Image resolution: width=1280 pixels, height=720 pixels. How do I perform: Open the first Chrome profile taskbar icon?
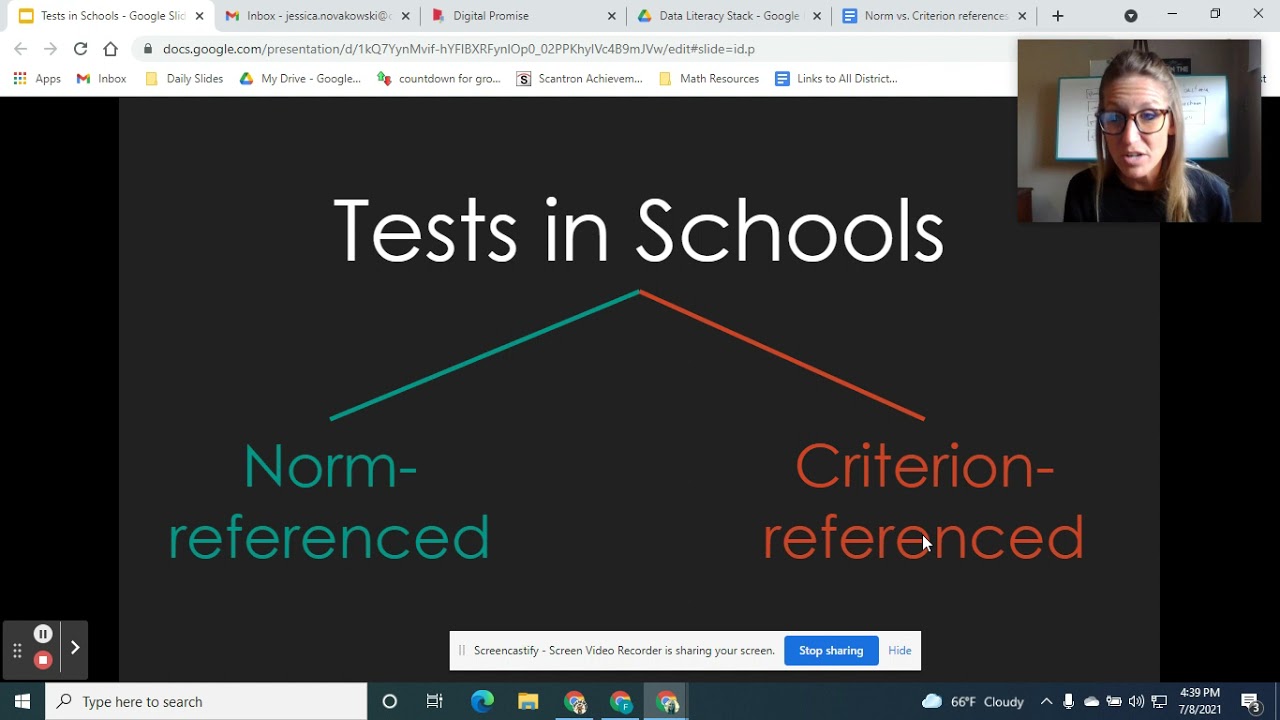coord(574,701)
